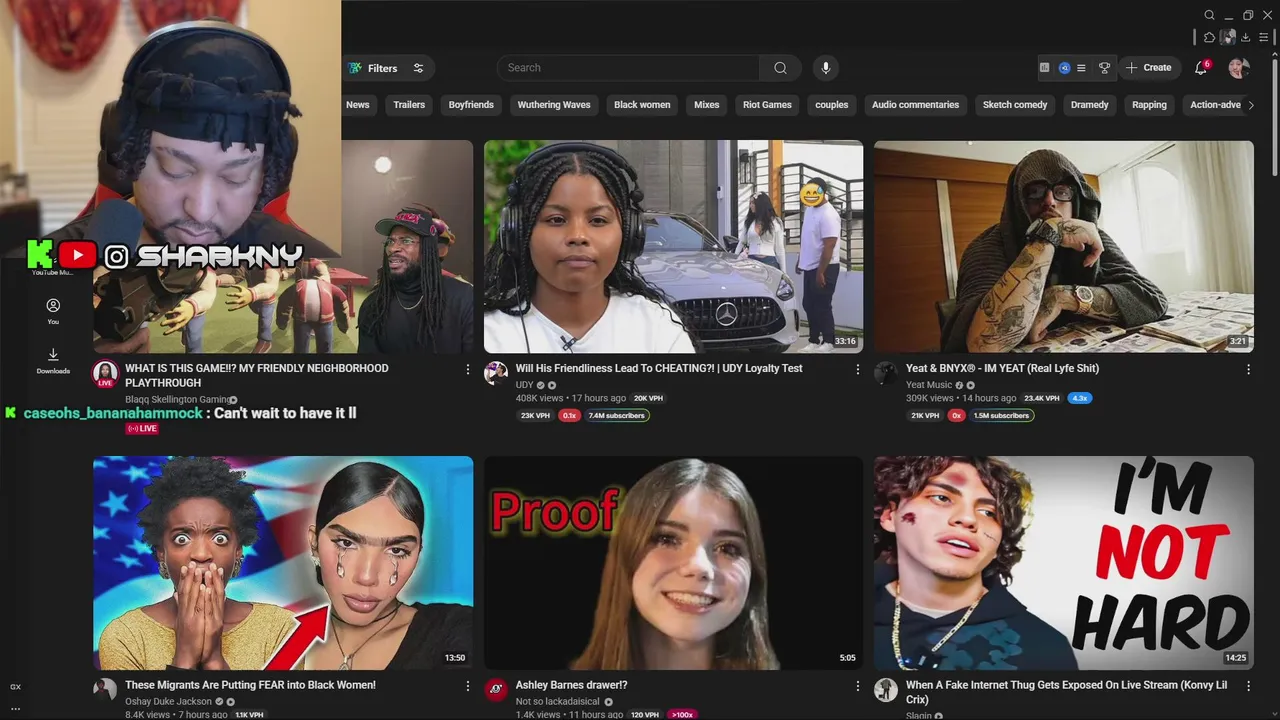Open browser extensions puzzle icon
Screen dimensions: 1280x720
coord(1209,37)
